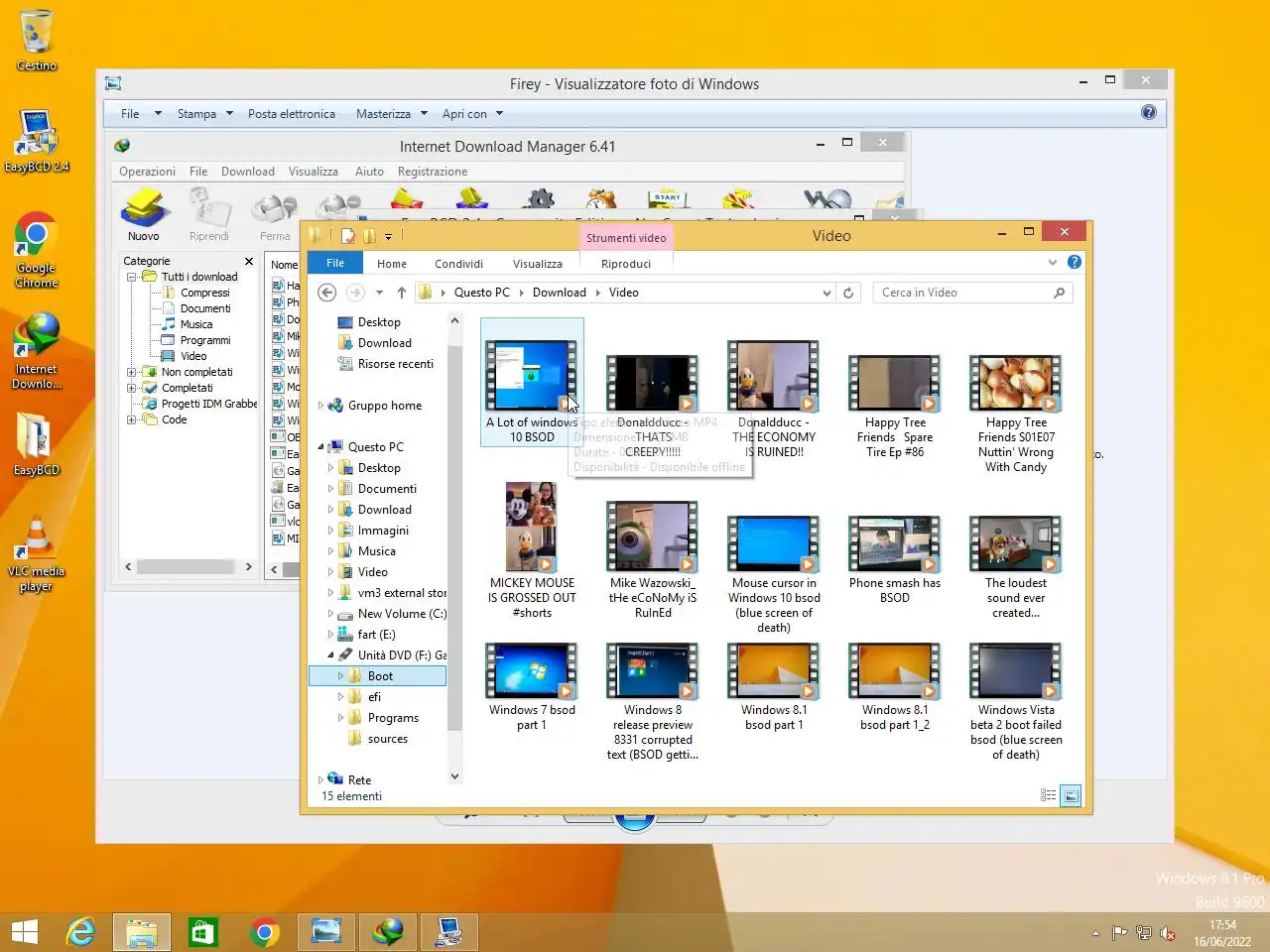Open the Apri con dropdown menu
The width and height of the screenshot is (1270, 952).
click(473, 114)
